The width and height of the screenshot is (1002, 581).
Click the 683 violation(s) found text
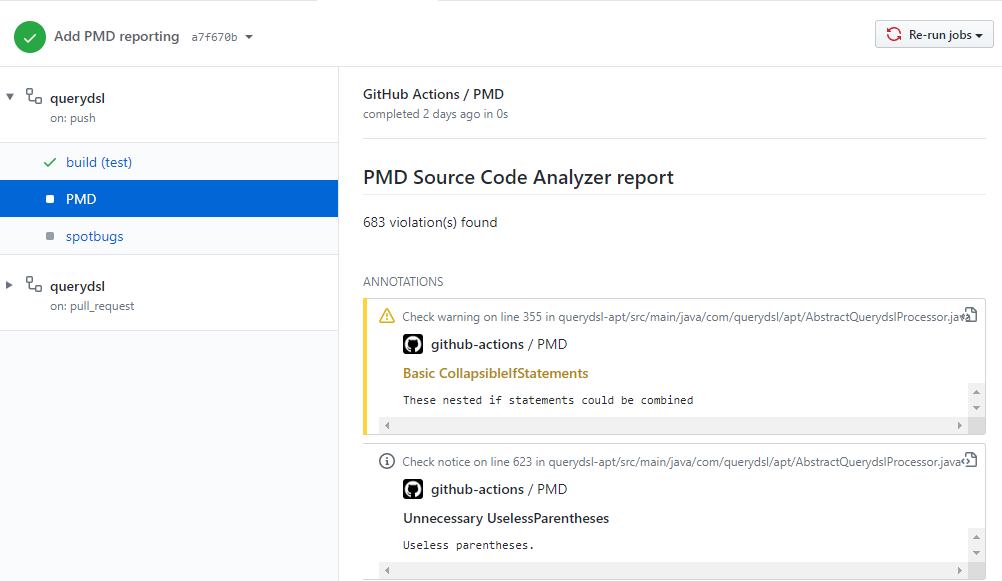tap(430, 222)
